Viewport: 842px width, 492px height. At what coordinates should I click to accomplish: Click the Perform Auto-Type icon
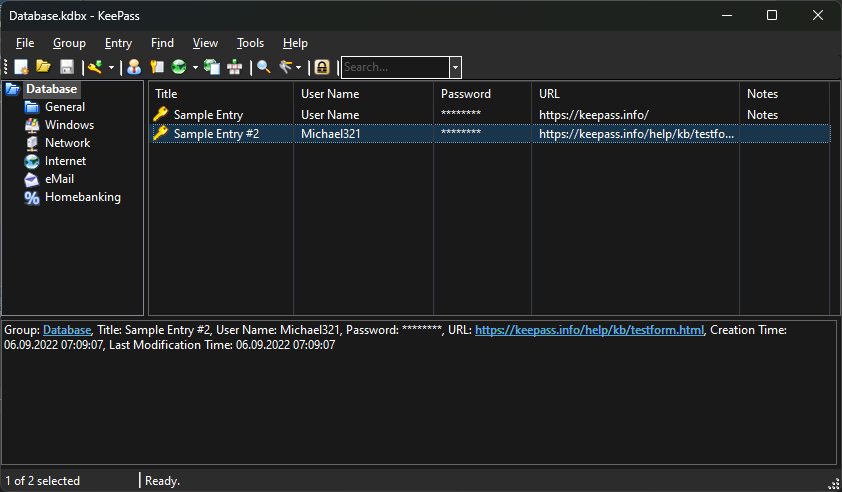[x=235, y=67]
